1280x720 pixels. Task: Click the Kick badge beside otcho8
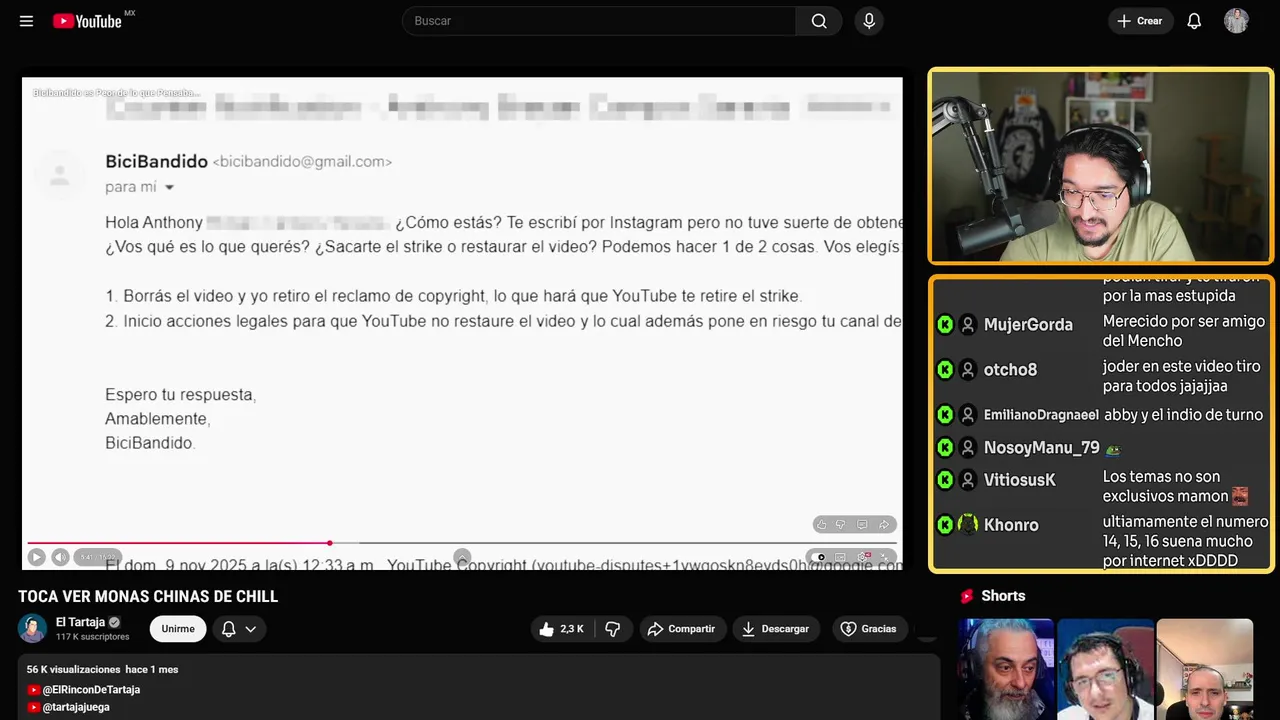[x=945, y=370]
